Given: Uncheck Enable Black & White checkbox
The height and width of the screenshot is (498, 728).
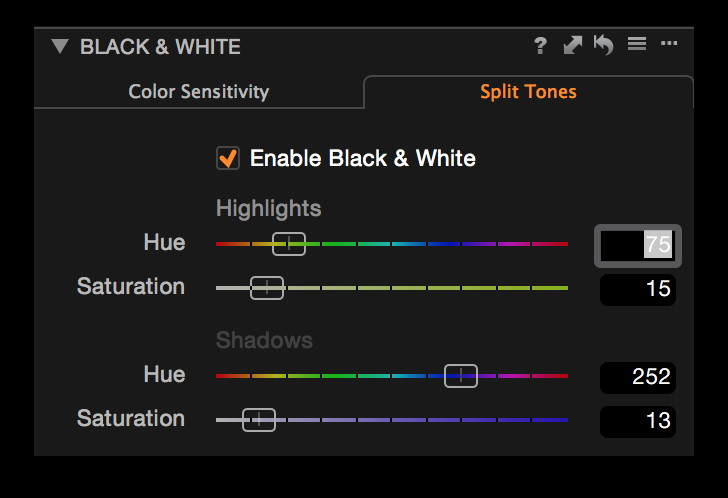Looking at the screenshot, I should click(228, 158).
